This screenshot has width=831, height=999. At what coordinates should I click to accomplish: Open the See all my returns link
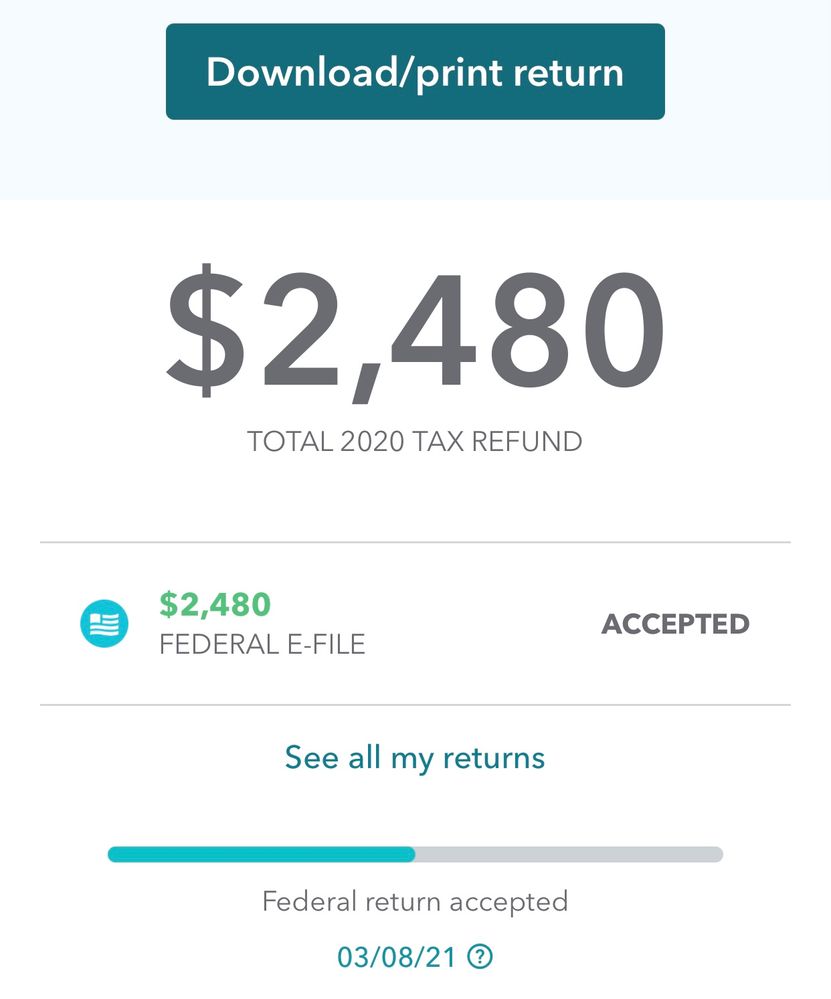pyautogui.click(x=415, y=757)
